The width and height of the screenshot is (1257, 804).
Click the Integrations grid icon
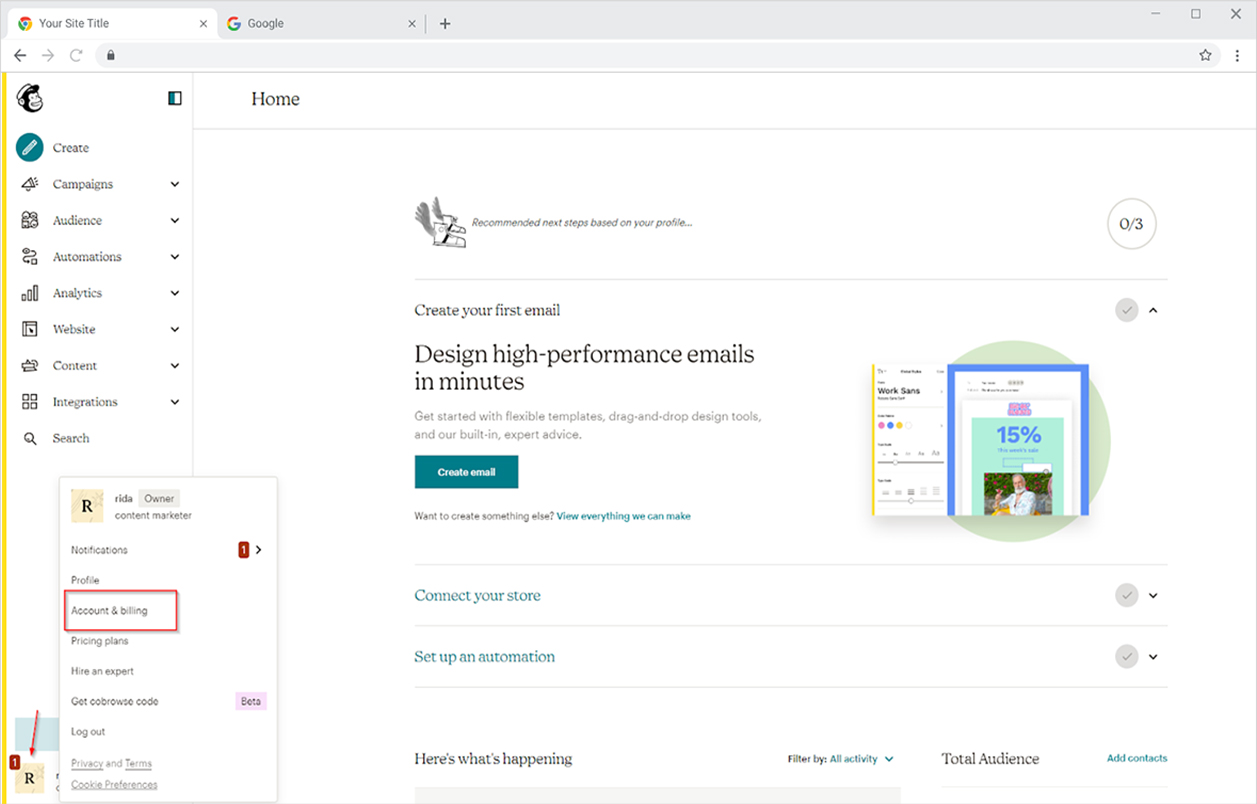30,402
